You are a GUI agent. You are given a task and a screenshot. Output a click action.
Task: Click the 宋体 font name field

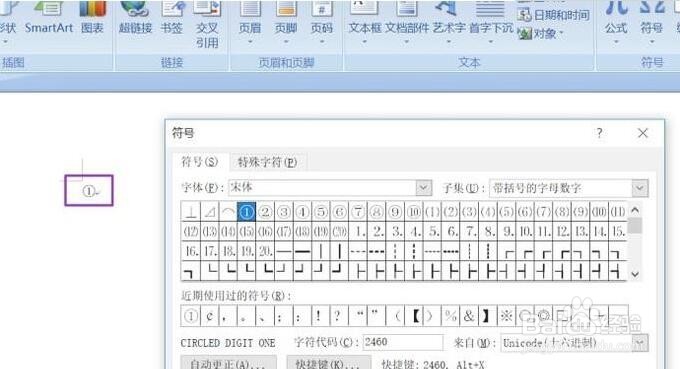coord(322,188)
